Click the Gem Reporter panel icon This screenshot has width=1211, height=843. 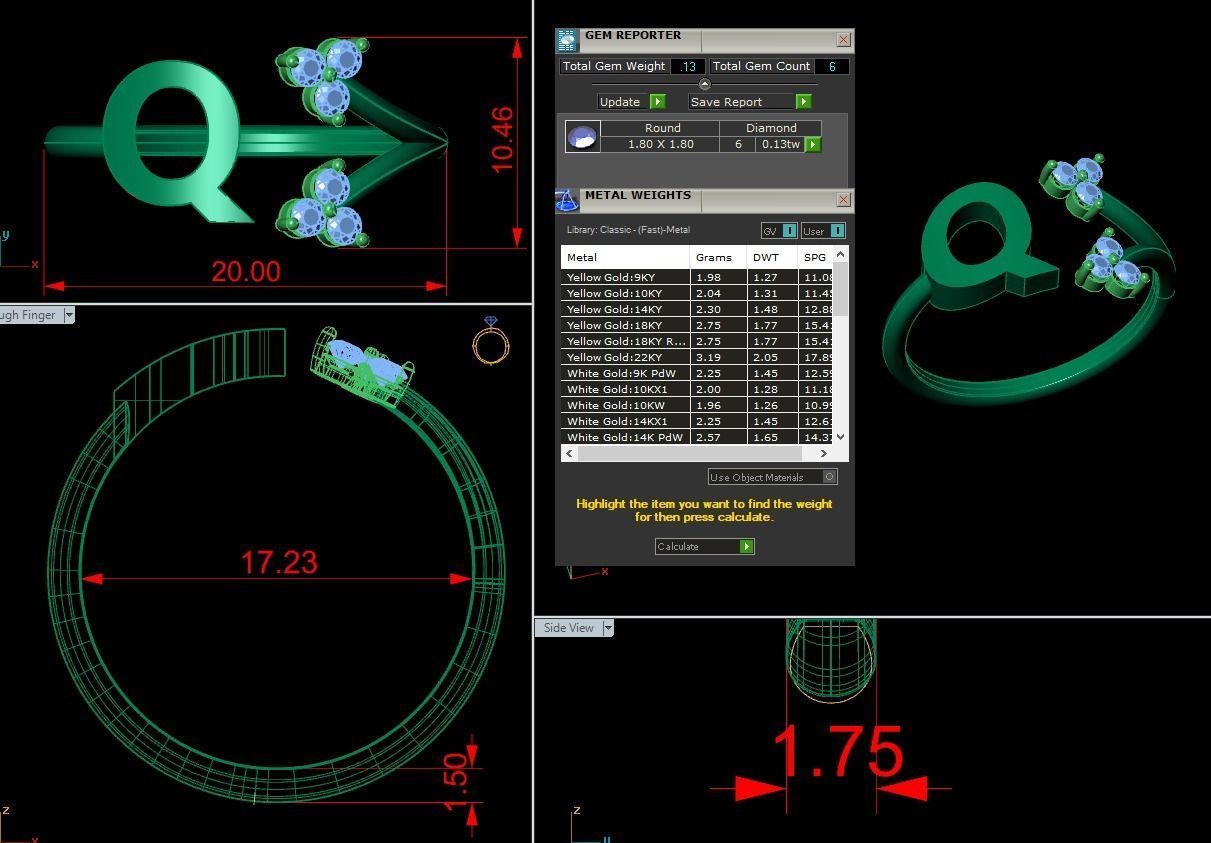(x=567, y=40)
